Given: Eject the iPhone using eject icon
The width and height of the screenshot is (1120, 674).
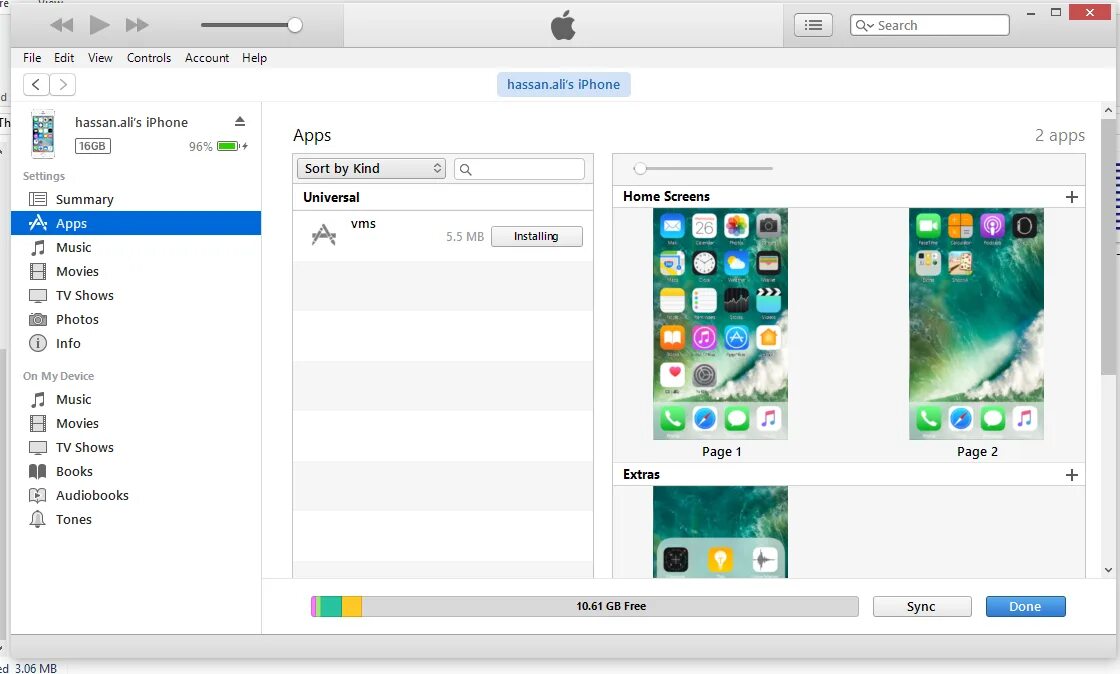Looking at the screenshot, I should [240, 122].
